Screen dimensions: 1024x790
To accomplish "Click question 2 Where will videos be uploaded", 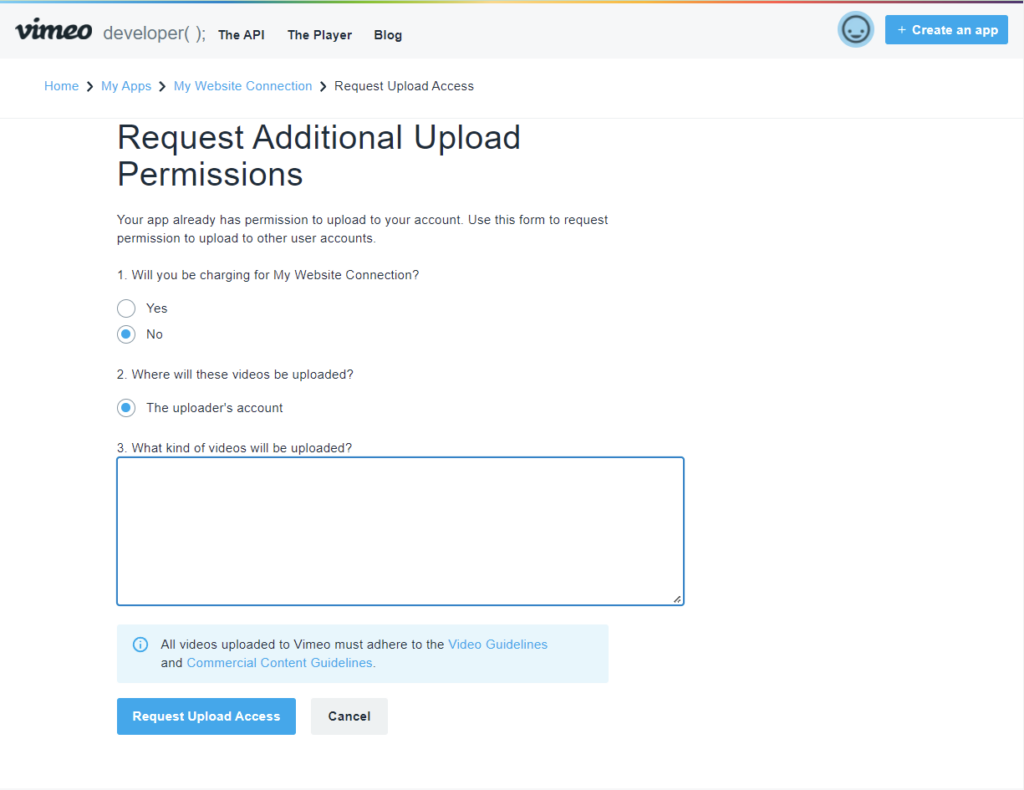I will click(x=235, y=375).
